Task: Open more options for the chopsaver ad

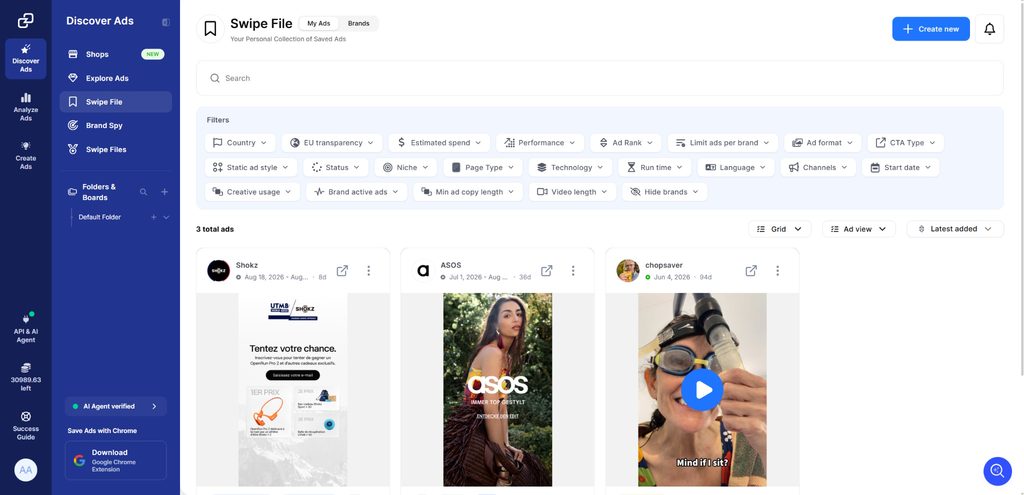Action: 777,270
